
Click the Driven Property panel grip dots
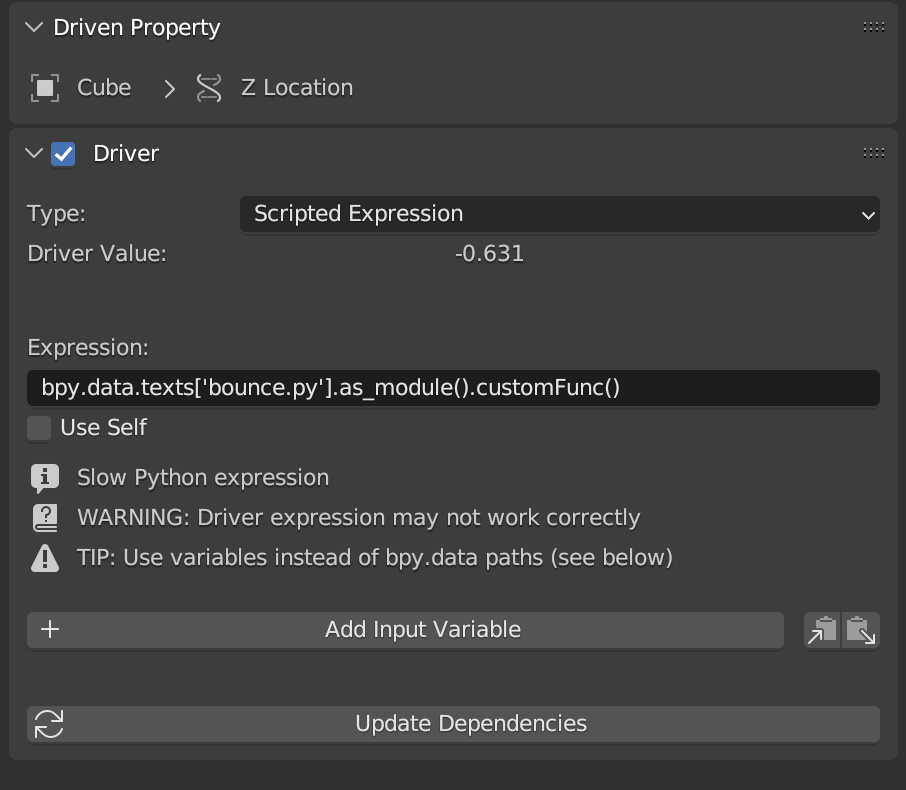[873, 28]
